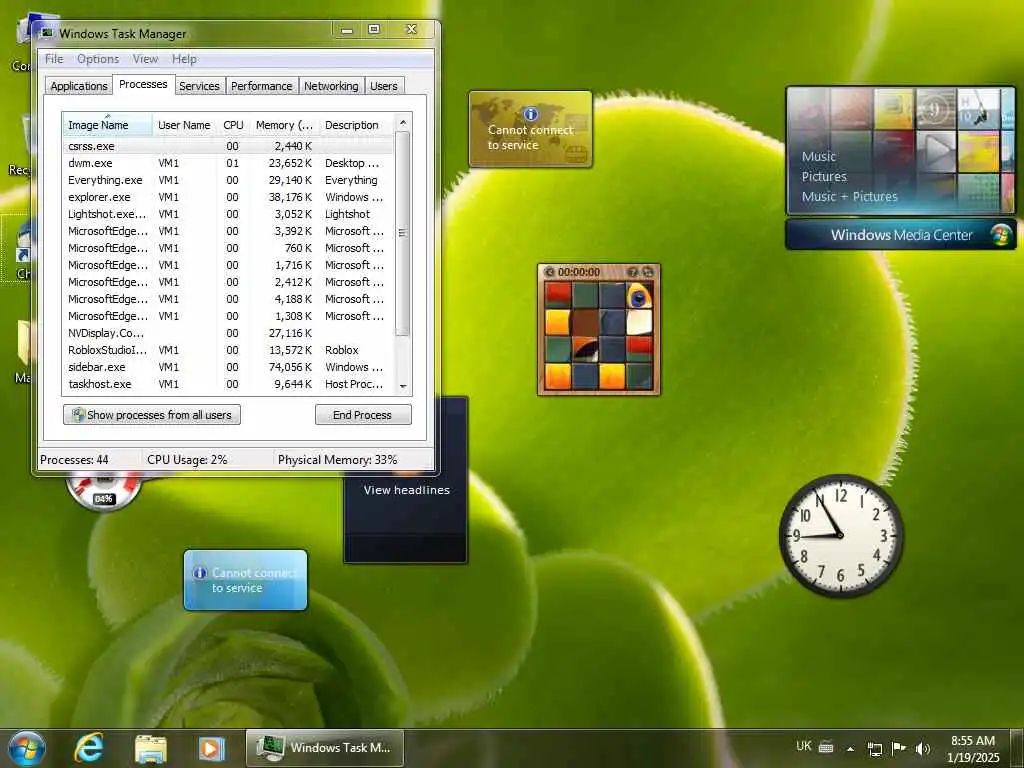This screenshot has width=1024, height=768.
Task: Show hidden tray icons arrow
Action: [x=850, y=748]
